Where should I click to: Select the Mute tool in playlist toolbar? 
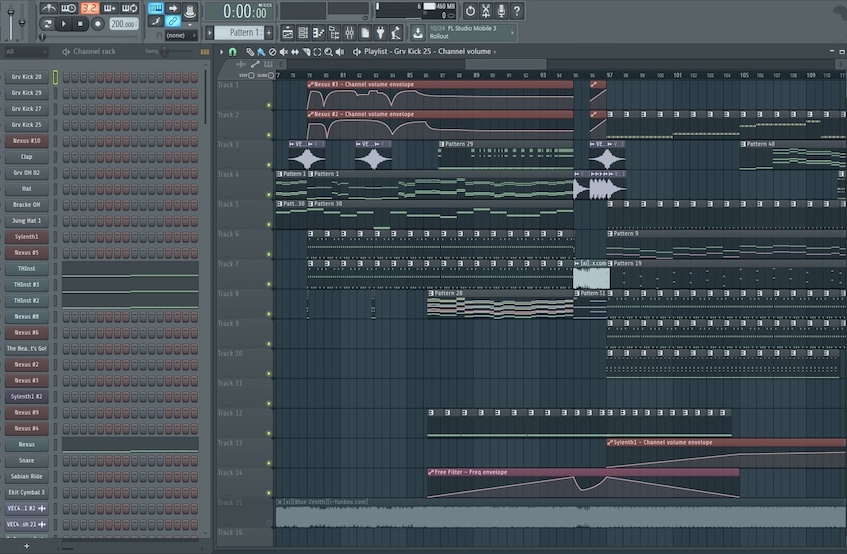(283, 52)
